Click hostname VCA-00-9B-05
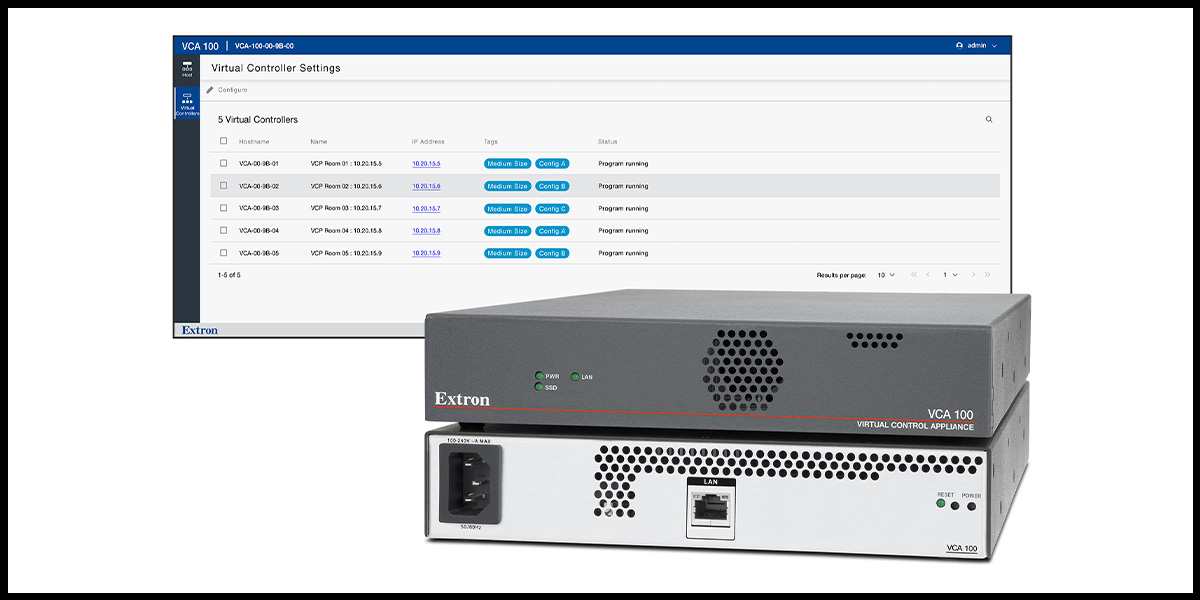Viewport: 1200px width, 600px height. tap(259, 253)
